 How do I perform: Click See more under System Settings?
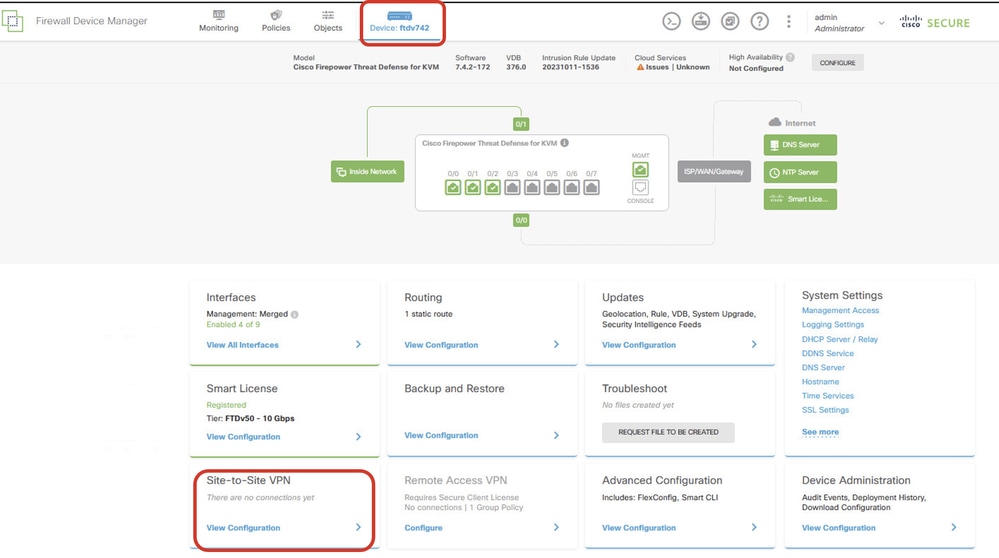point(820,432)
